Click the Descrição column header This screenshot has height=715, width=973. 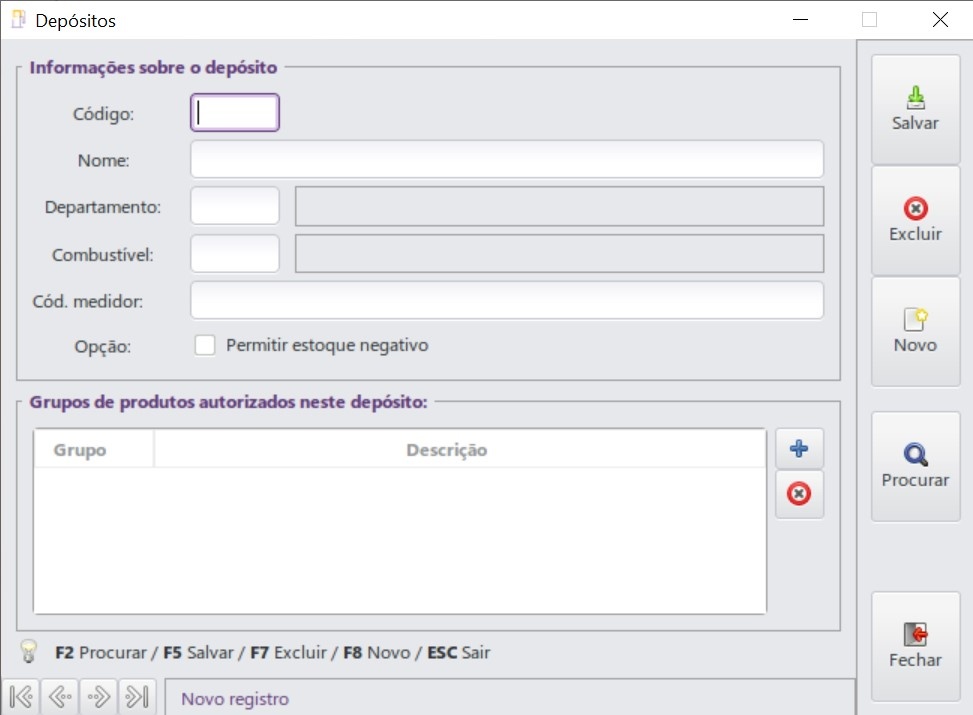pyautogui.click(x=446, y=450)
